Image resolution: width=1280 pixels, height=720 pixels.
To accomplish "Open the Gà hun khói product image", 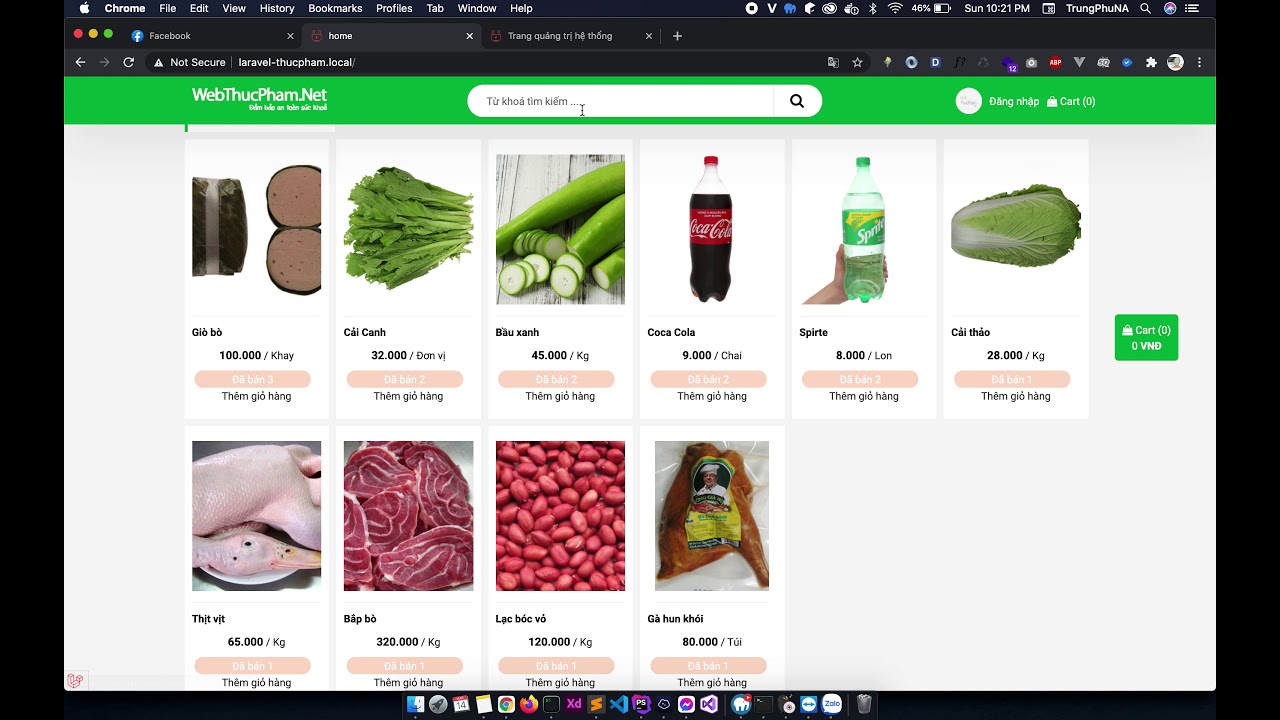I will point(712,516).
